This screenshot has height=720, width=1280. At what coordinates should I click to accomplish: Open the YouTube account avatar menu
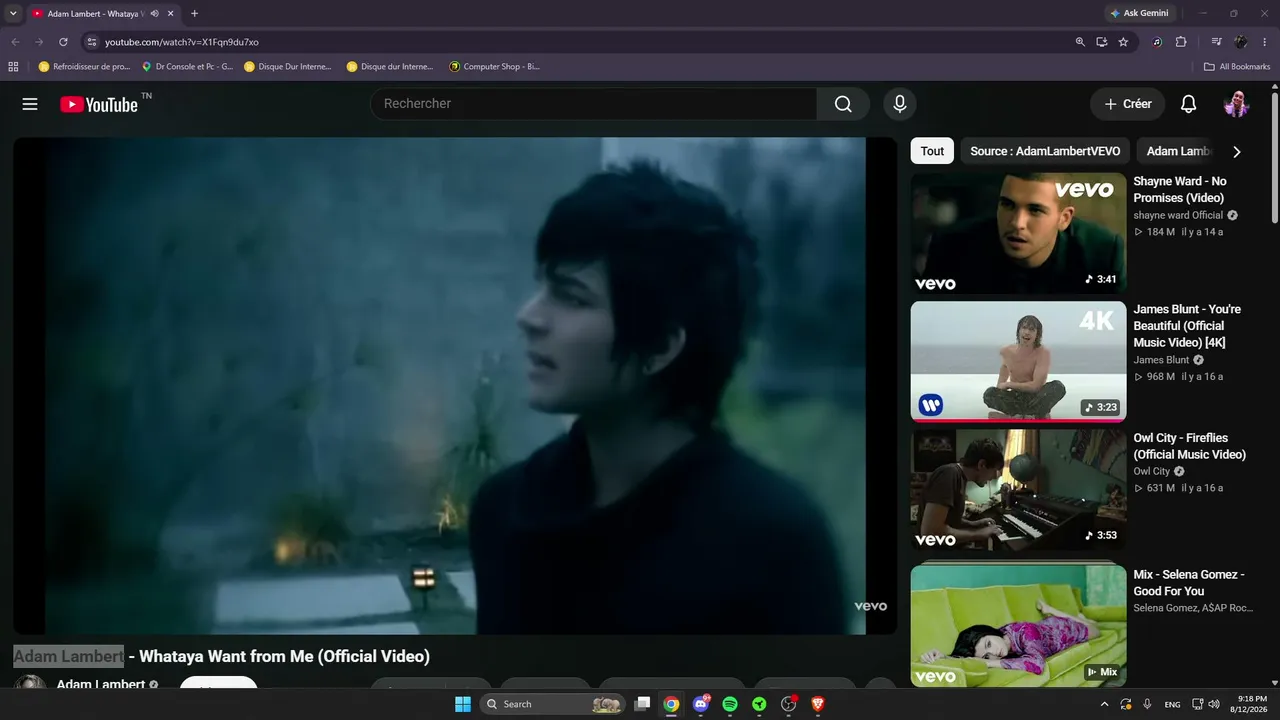tap(1237, 104)
